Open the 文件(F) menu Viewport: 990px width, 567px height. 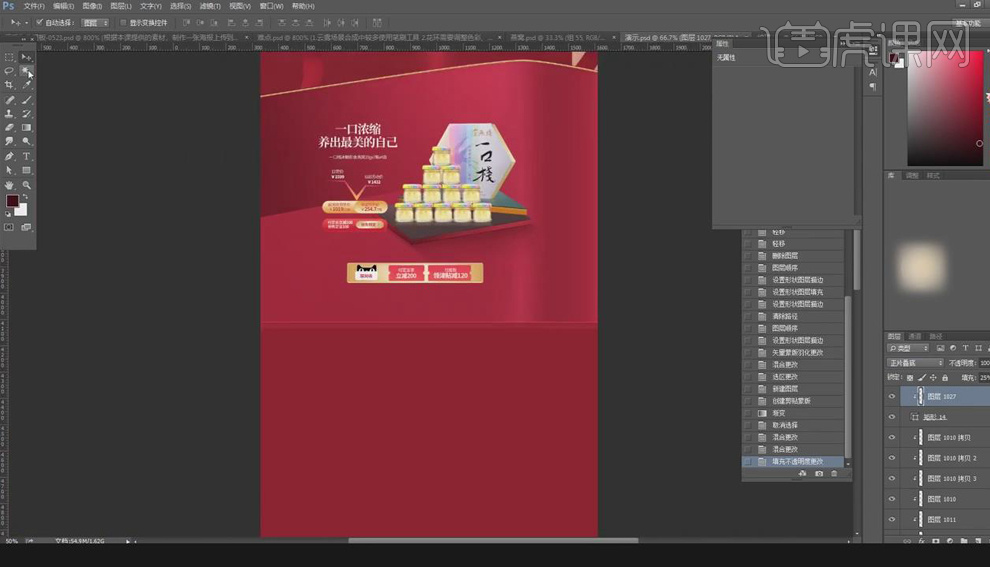coord(34,6)
